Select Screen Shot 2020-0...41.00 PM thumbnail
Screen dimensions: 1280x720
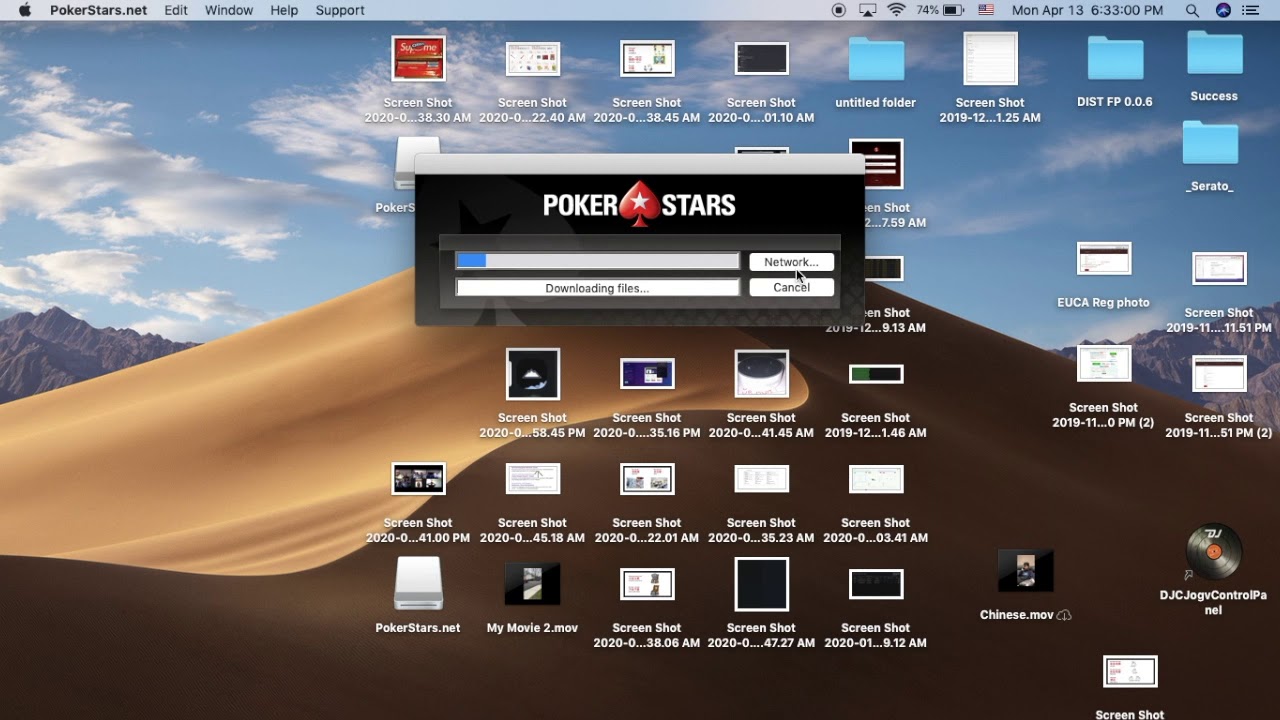click(x=418, y=478)
